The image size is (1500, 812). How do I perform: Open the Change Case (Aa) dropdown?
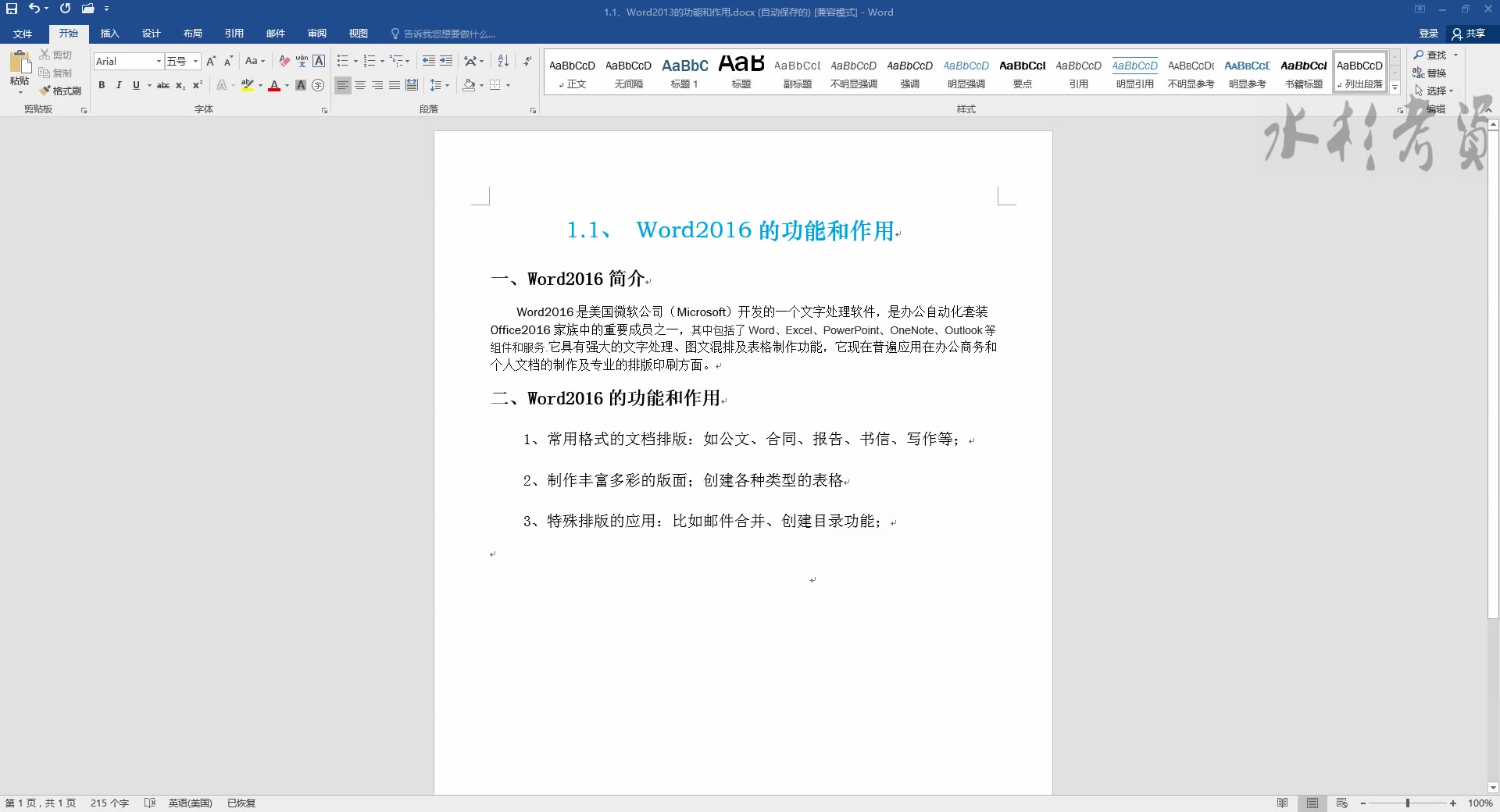click(255, 61)
